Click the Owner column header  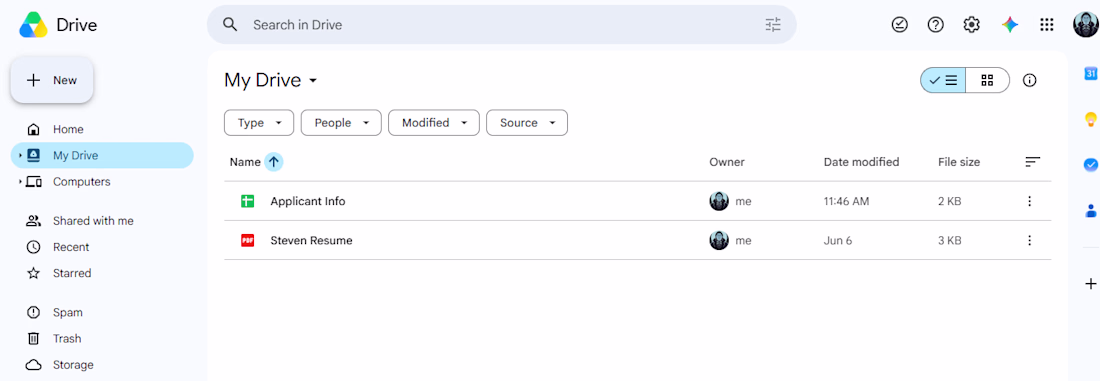(x=727, y=162)
